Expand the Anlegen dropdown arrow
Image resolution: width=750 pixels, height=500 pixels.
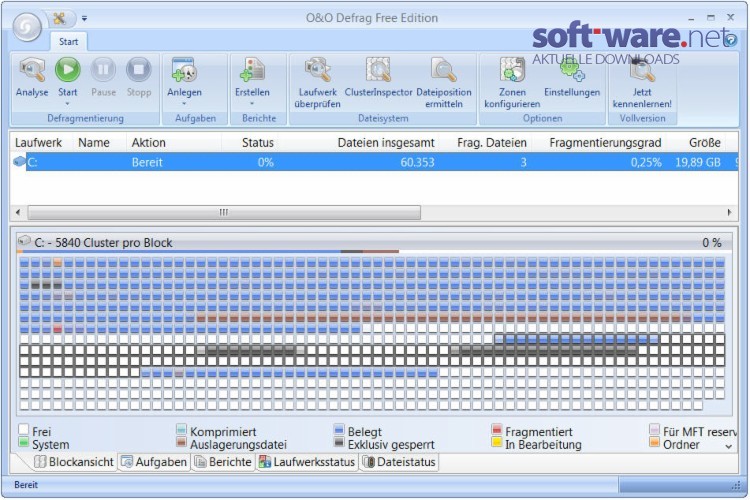(184, 104)
